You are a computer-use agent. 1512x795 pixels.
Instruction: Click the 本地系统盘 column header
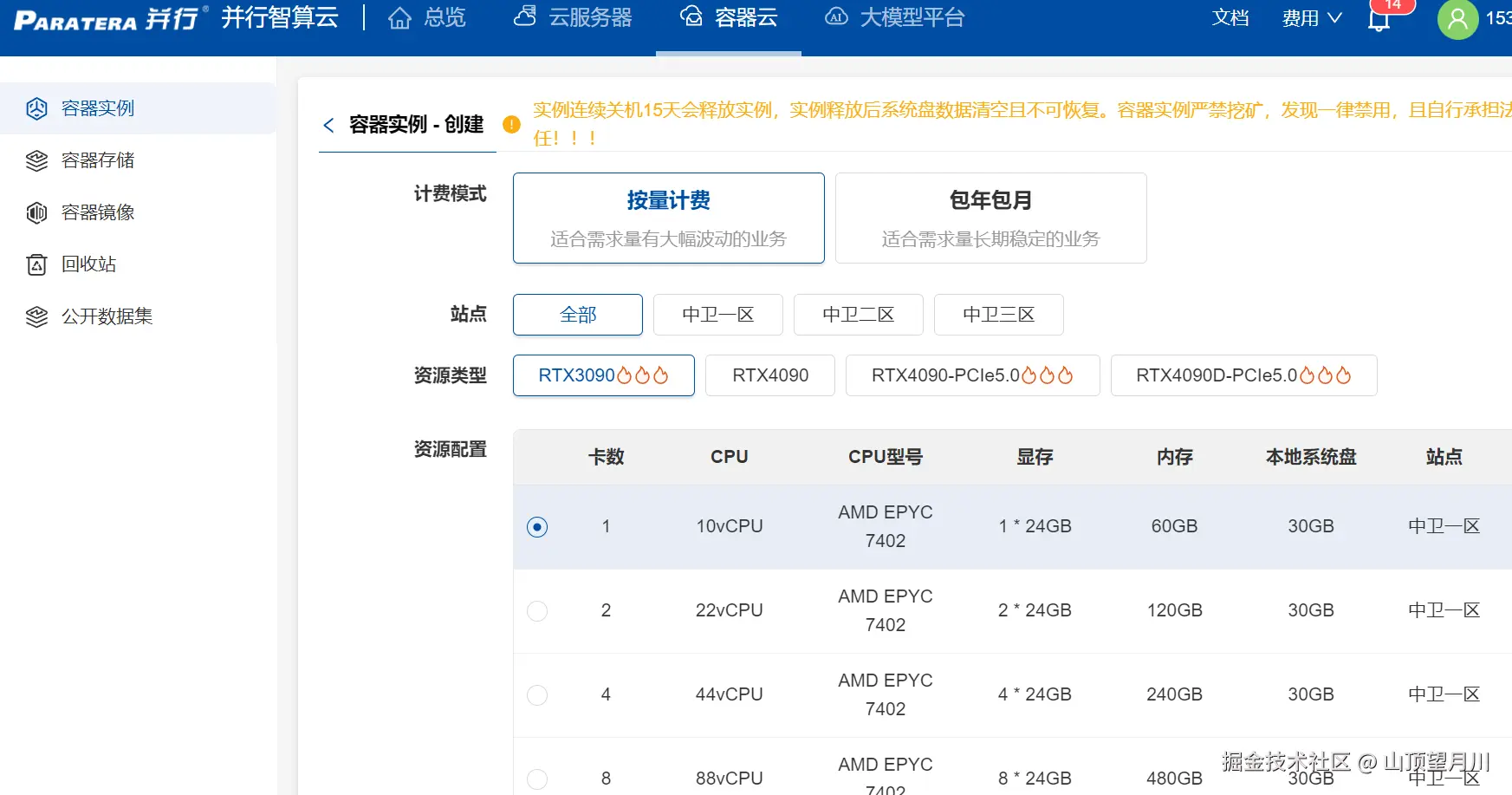1311,457
